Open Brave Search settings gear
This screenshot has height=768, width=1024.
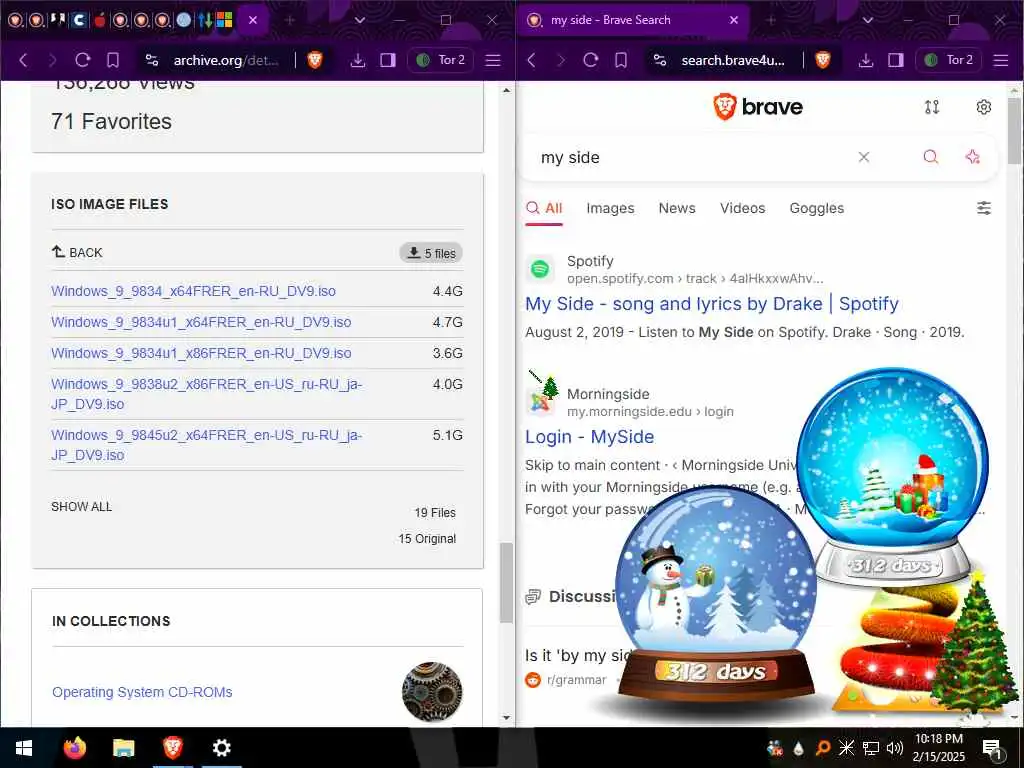(984, 107)
